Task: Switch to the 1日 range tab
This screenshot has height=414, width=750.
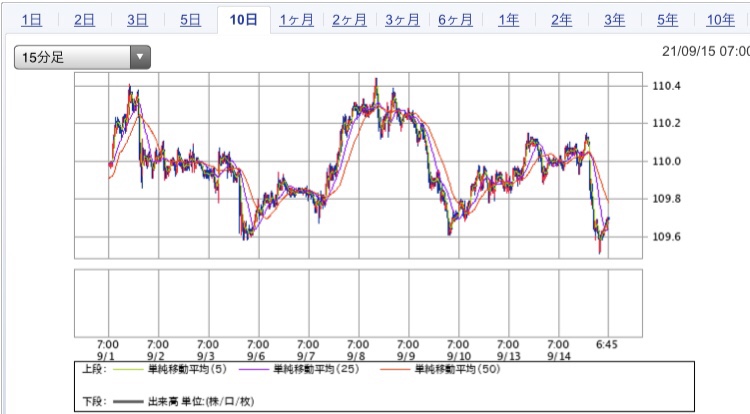Action: click(32, 20)
